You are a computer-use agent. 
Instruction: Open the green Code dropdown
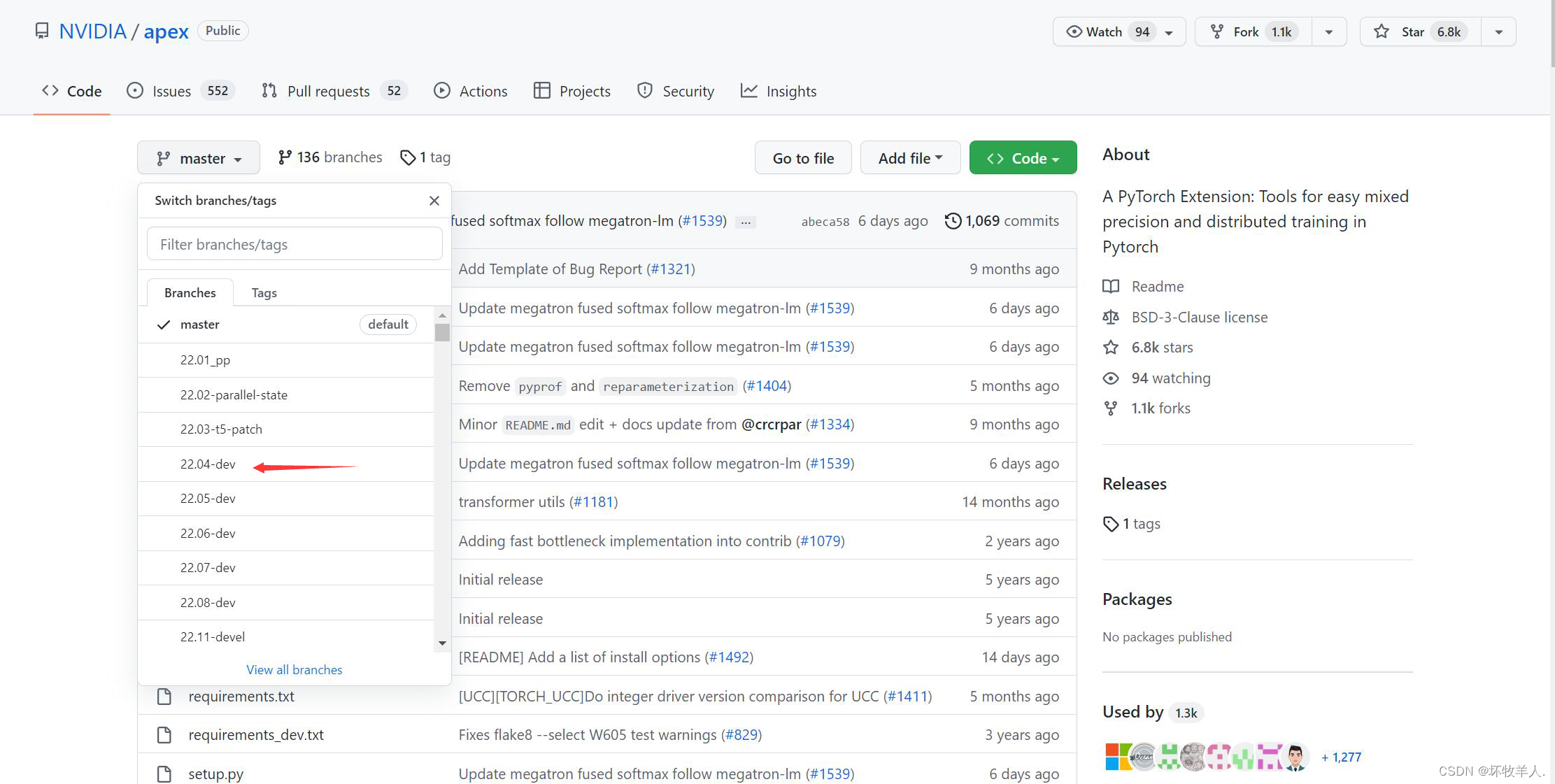[1023, 158]
